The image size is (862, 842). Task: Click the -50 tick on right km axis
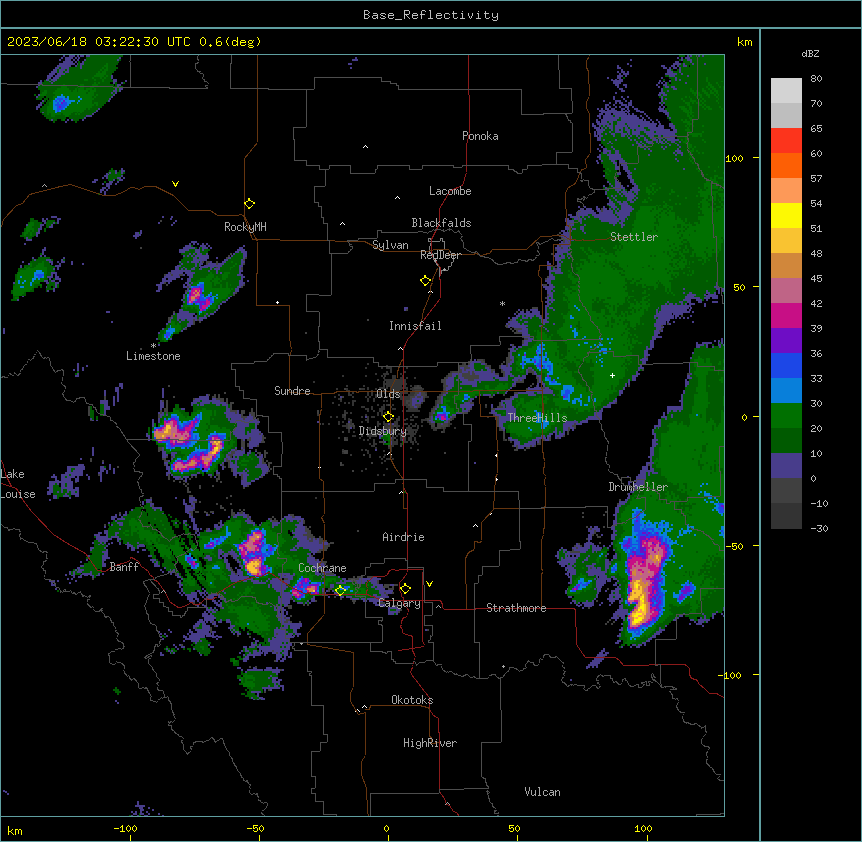pyautogui.click(x=734, y=546)
